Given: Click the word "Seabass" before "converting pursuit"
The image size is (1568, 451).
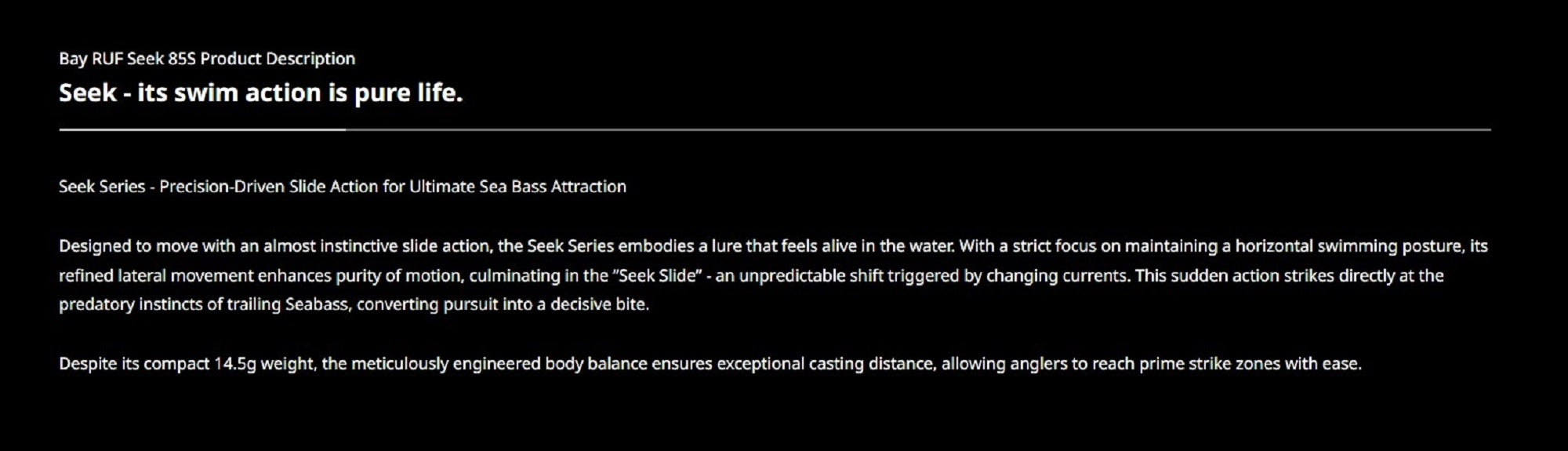Looking at the screenshot, I should [x=317, y=304].
